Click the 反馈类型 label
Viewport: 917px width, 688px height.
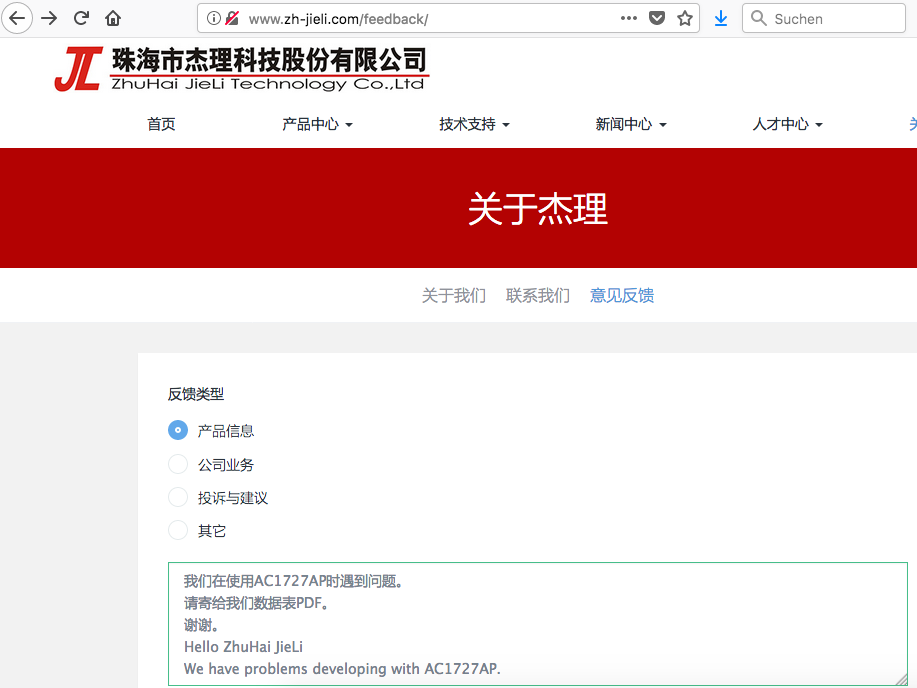point(195,394)
